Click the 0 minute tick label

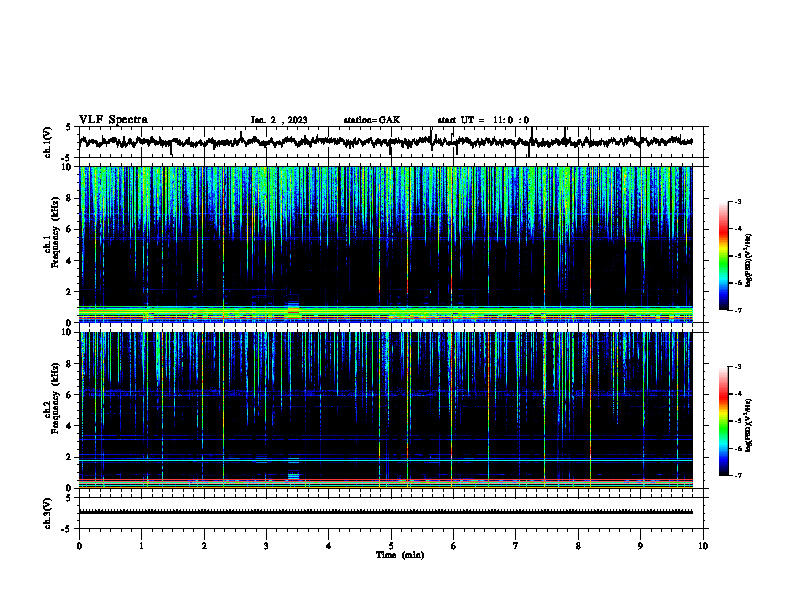79,546
